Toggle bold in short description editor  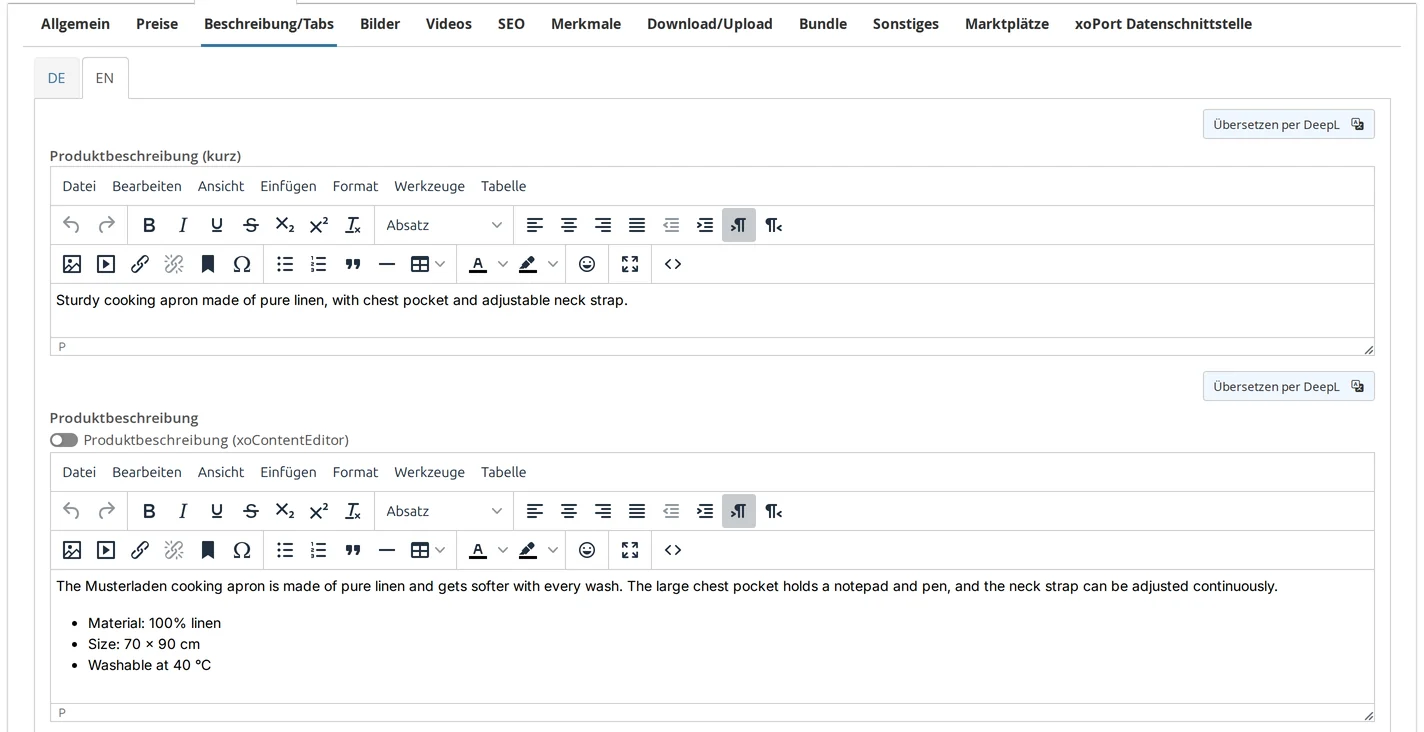[x=149, y=225]
